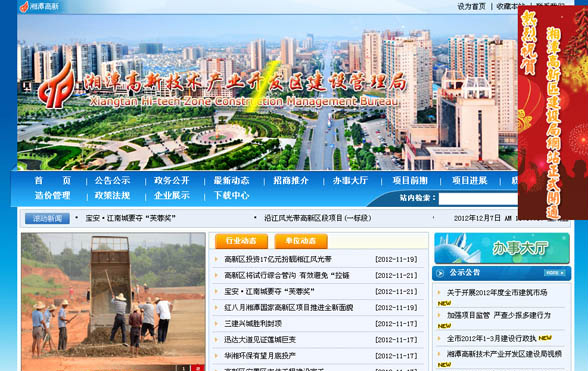This screenshot has width=588, height=371.
Task: Click the 湘潭高新 logo at top left
Action: [x=39, y=6]
